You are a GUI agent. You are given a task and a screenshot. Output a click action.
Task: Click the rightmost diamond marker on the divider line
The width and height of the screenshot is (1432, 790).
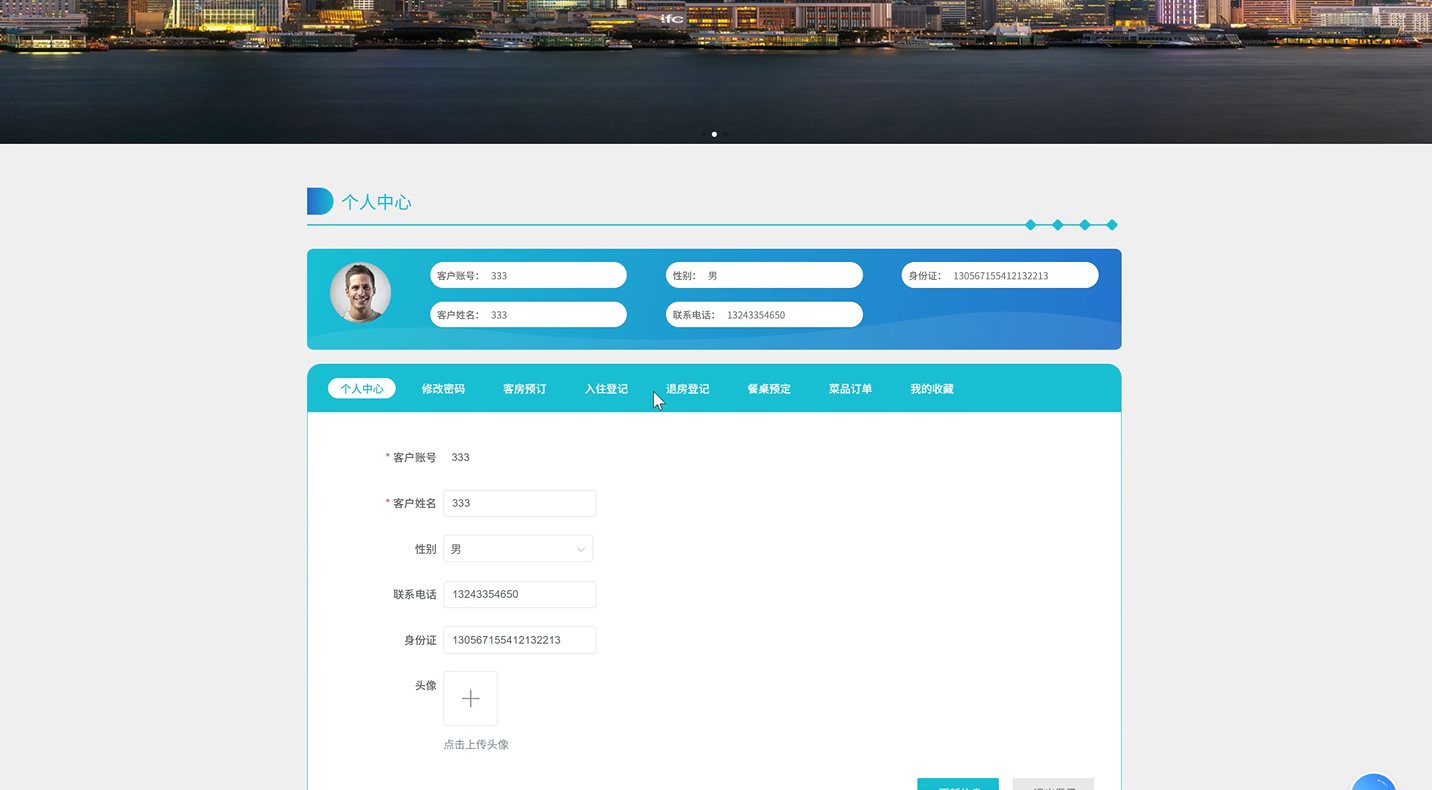pyautogui.click(x=1111, y=225)
